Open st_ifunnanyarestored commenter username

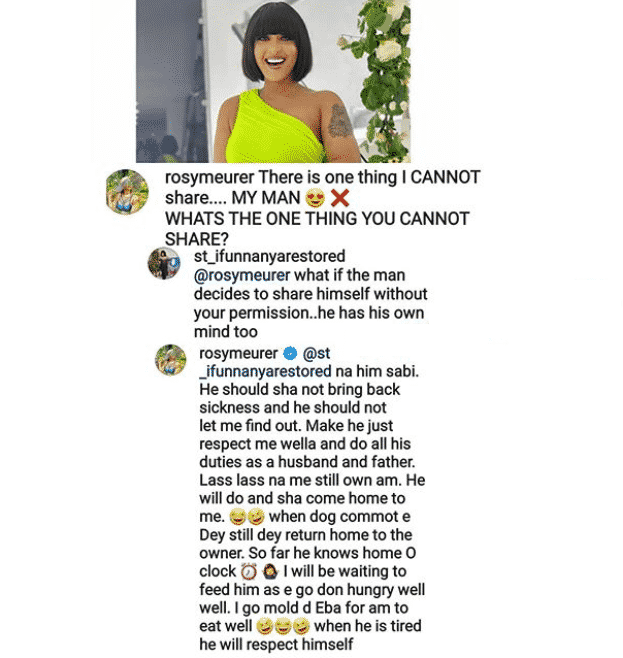[270, 256]
